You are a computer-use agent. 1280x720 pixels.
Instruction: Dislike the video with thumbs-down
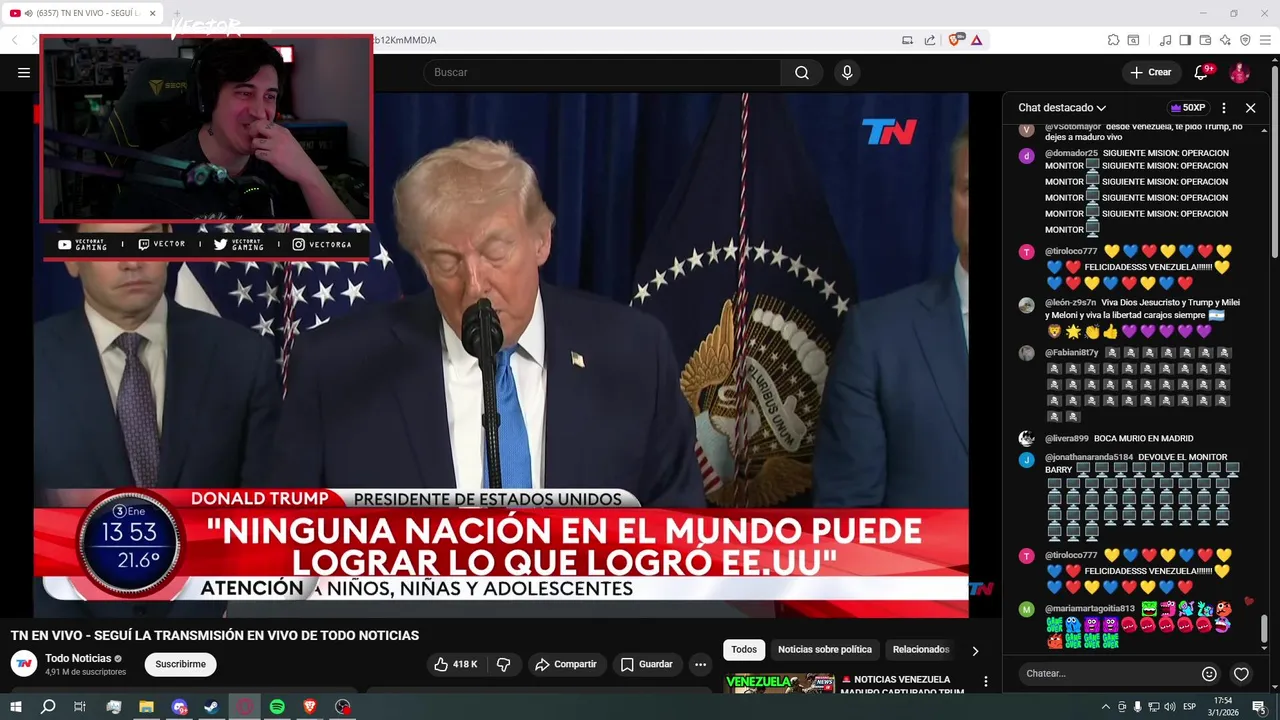coord(503,664)
